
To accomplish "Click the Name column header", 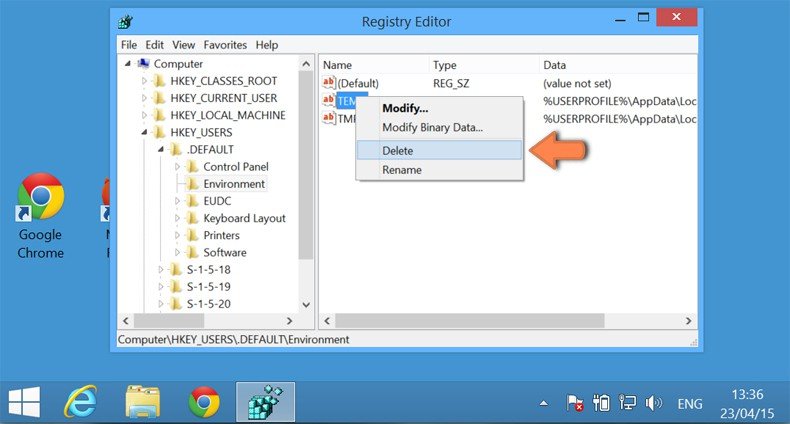I will (374, 65).
